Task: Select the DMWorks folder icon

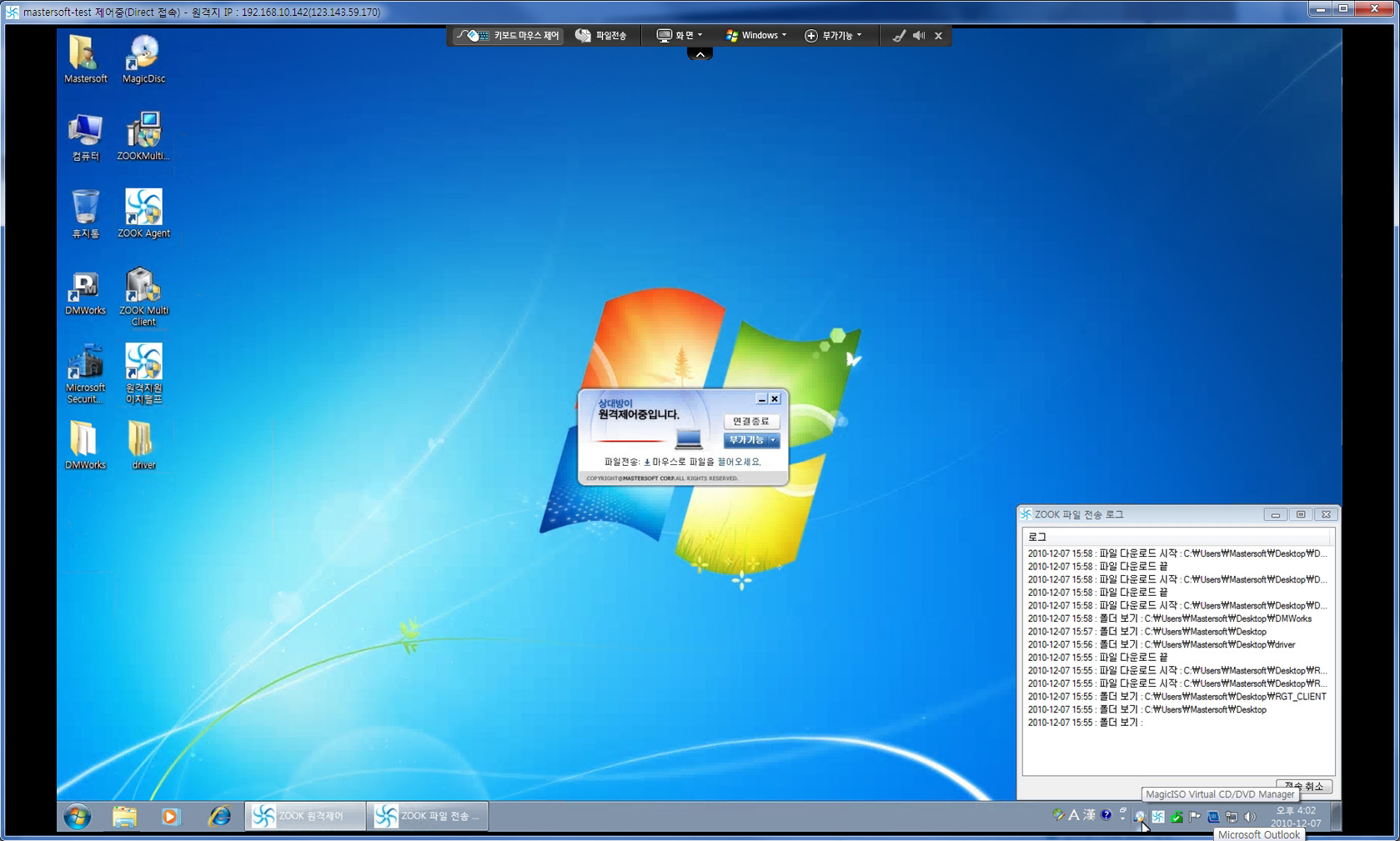Action: (x=85, y=446)
